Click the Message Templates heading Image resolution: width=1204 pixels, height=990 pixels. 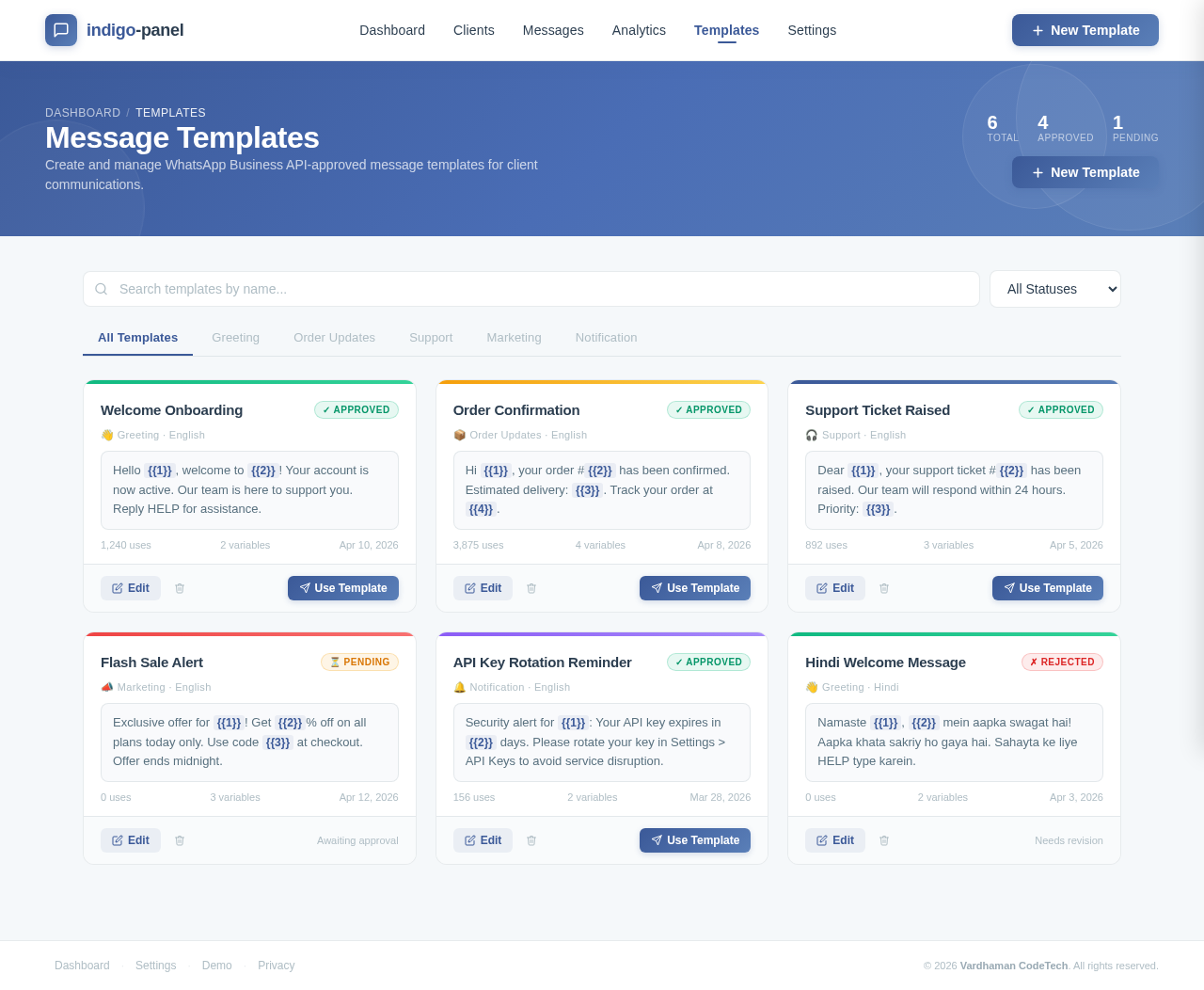(x=182, y=137)
